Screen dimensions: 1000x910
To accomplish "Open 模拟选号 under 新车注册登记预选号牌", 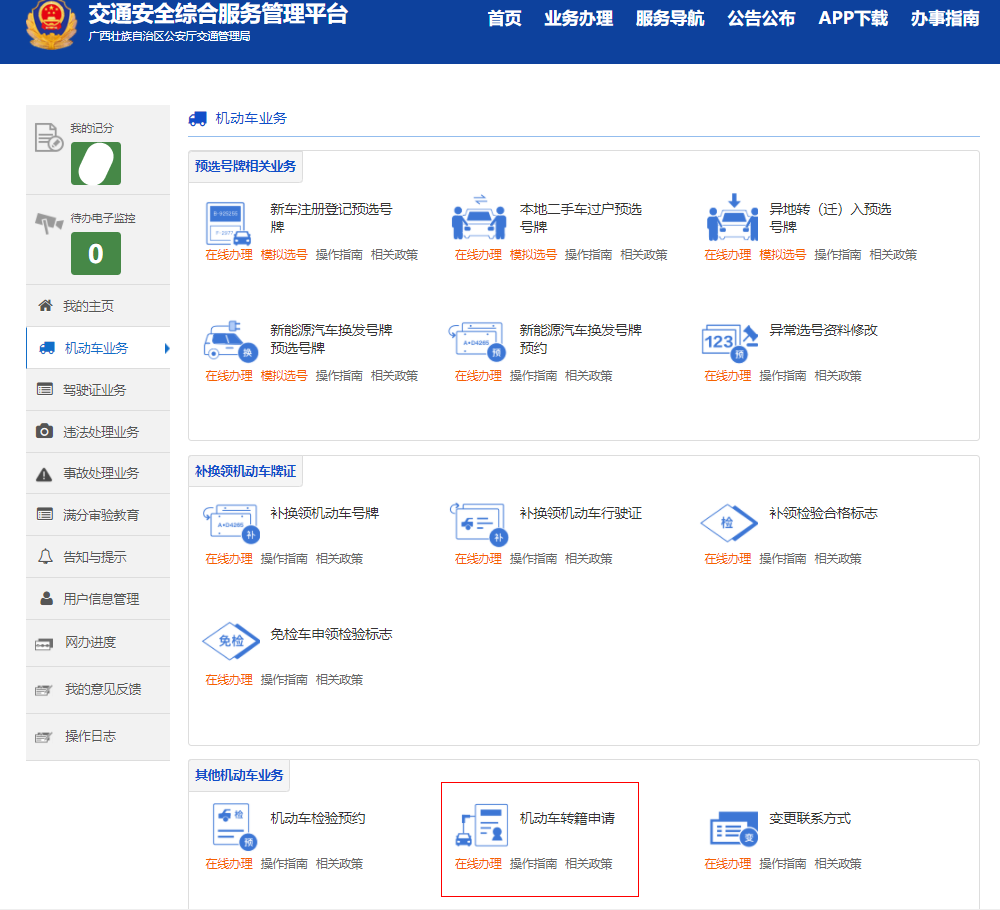I will tap(283, 254).
